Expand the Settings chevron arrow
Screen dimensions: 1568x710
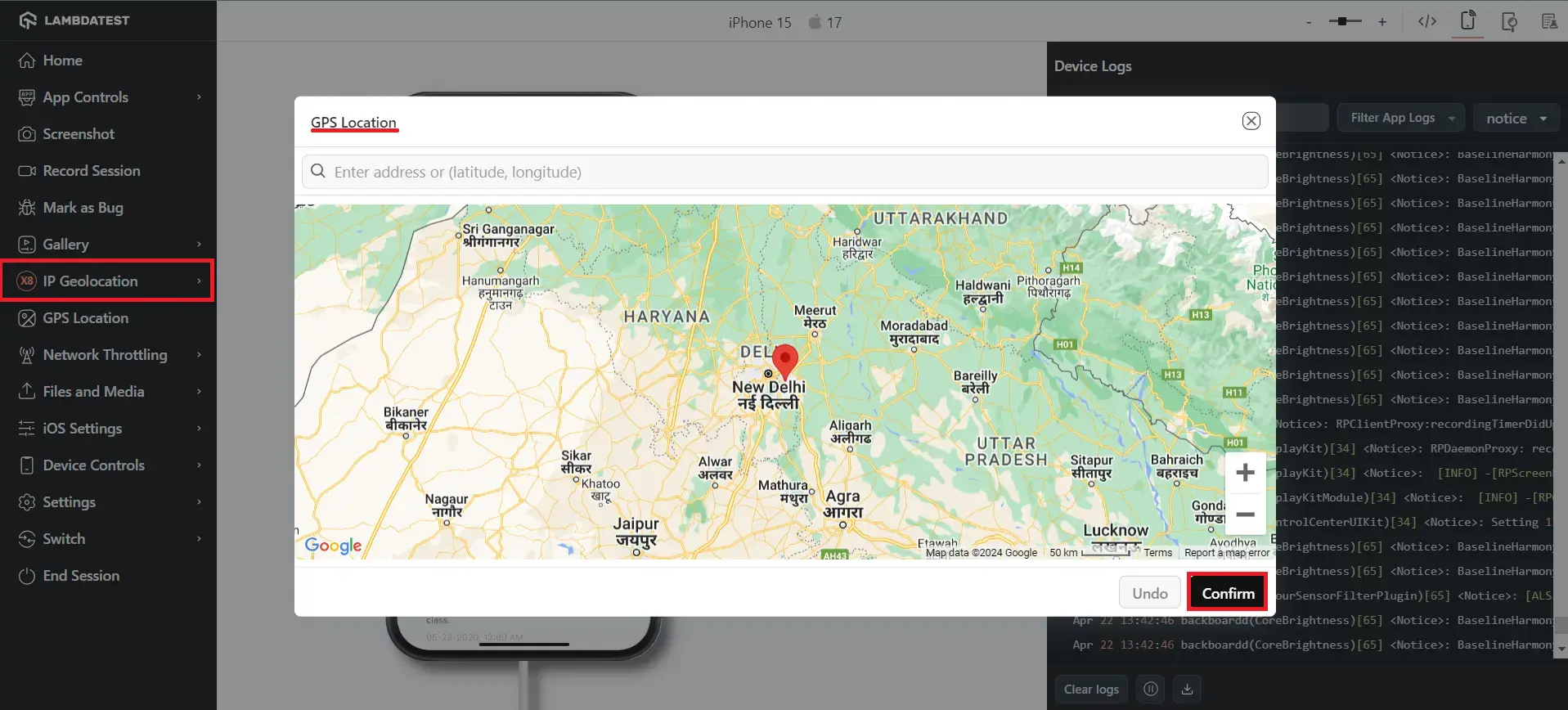click(199, 502)
